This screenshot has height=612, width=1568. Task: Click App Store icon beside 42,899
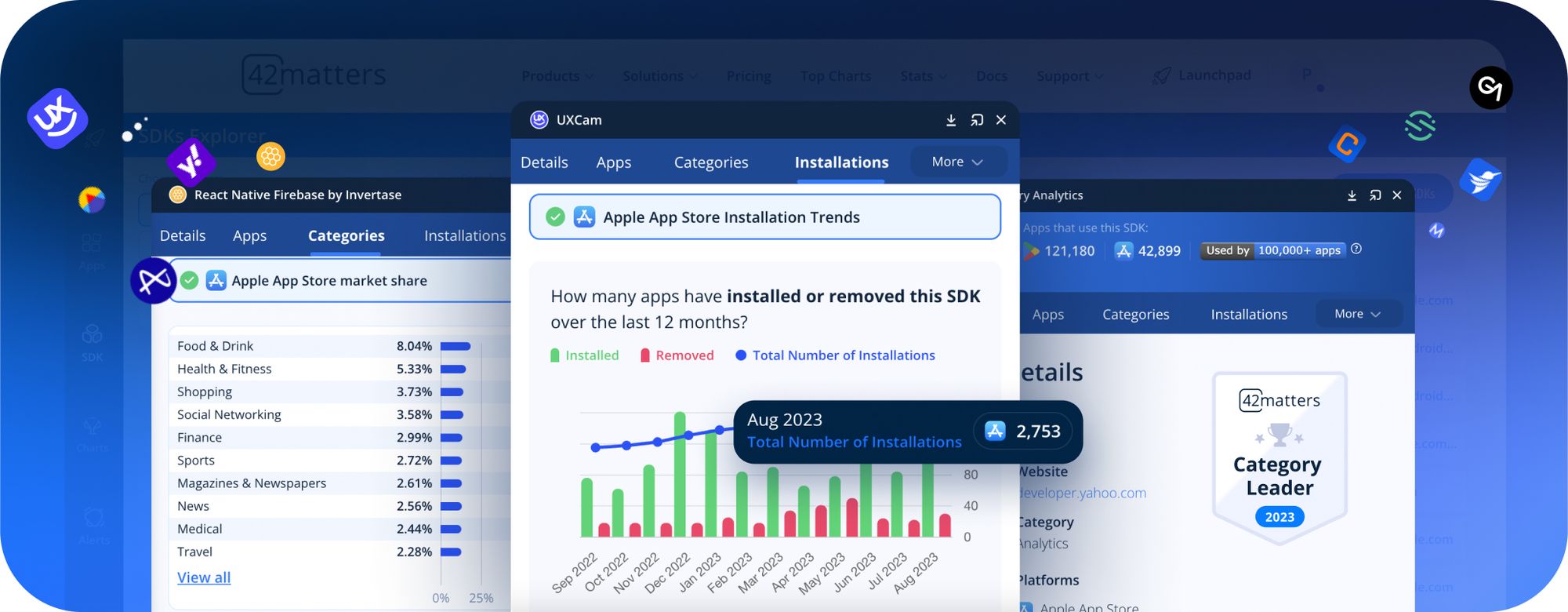coord(1123,251)
